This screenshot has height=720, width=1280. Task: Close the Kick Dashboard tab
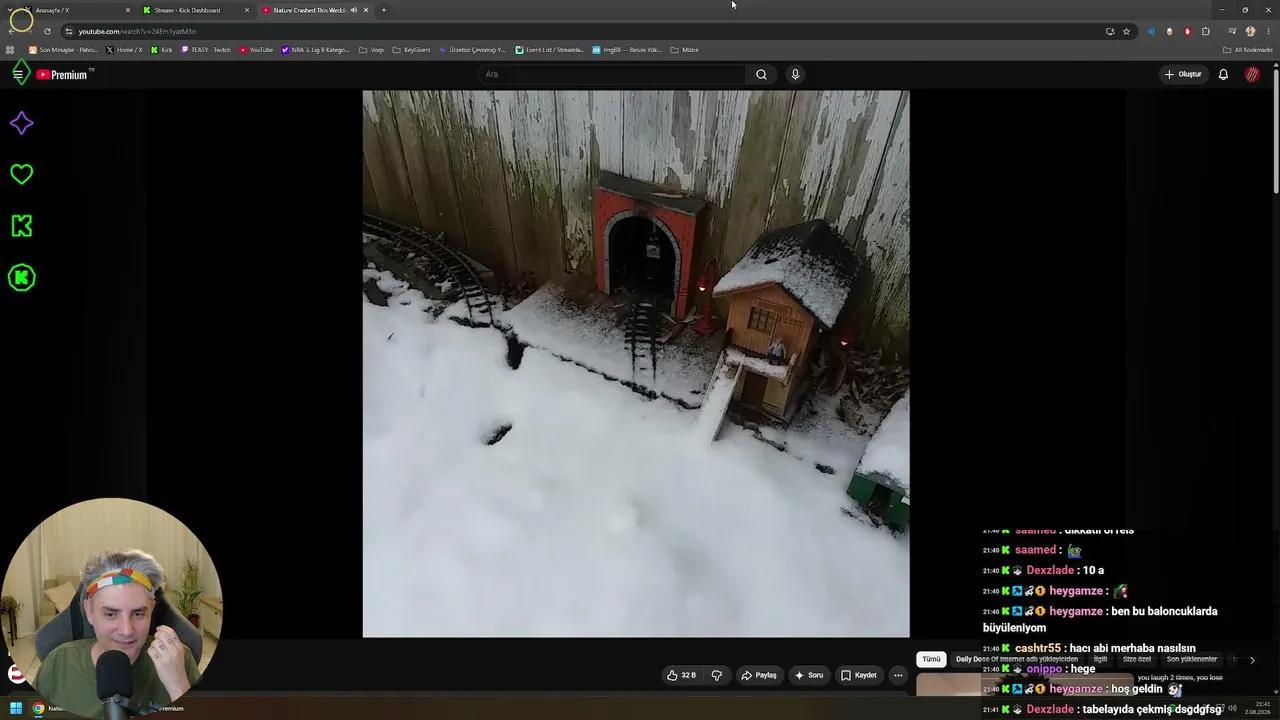click(247, 10)
